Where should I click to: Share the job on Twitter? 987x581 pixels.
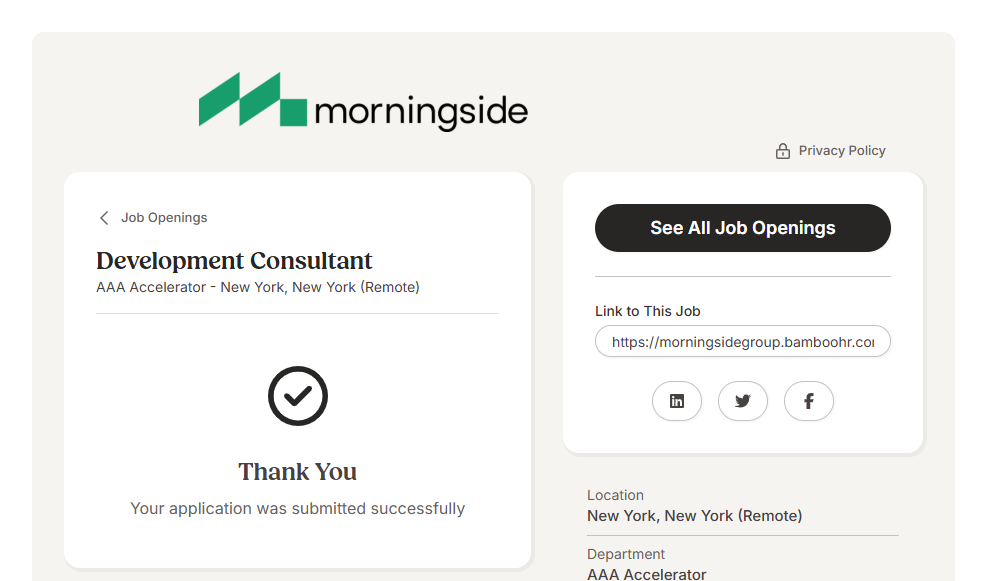(x=743, y=401)
